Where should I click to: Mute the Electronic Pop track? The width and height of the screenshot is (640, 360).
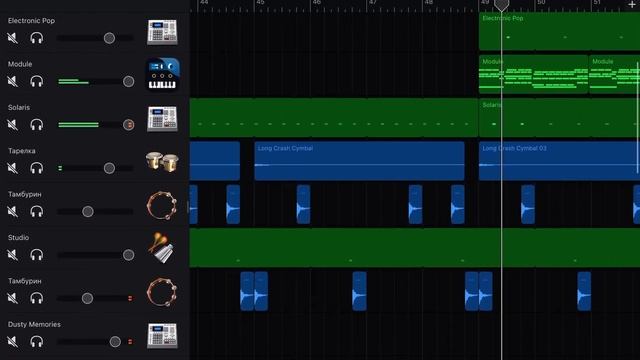(13, 38)
